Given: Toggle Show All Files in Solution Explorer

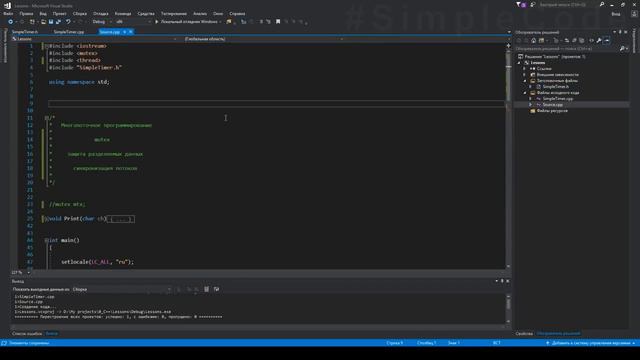Looking at the screenshot, I should 582,40.
